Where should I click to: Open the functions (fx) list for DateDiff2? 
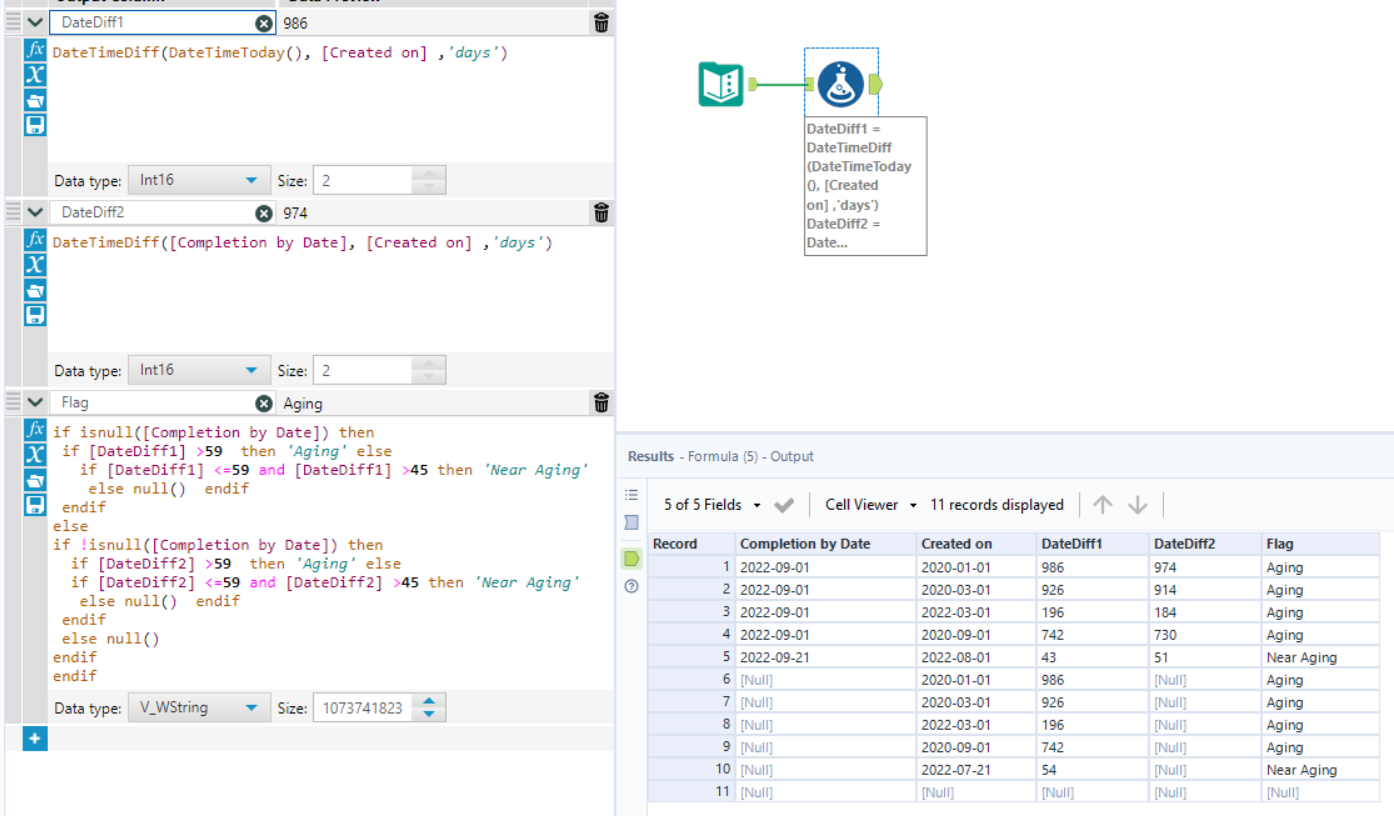coord(35,239)
